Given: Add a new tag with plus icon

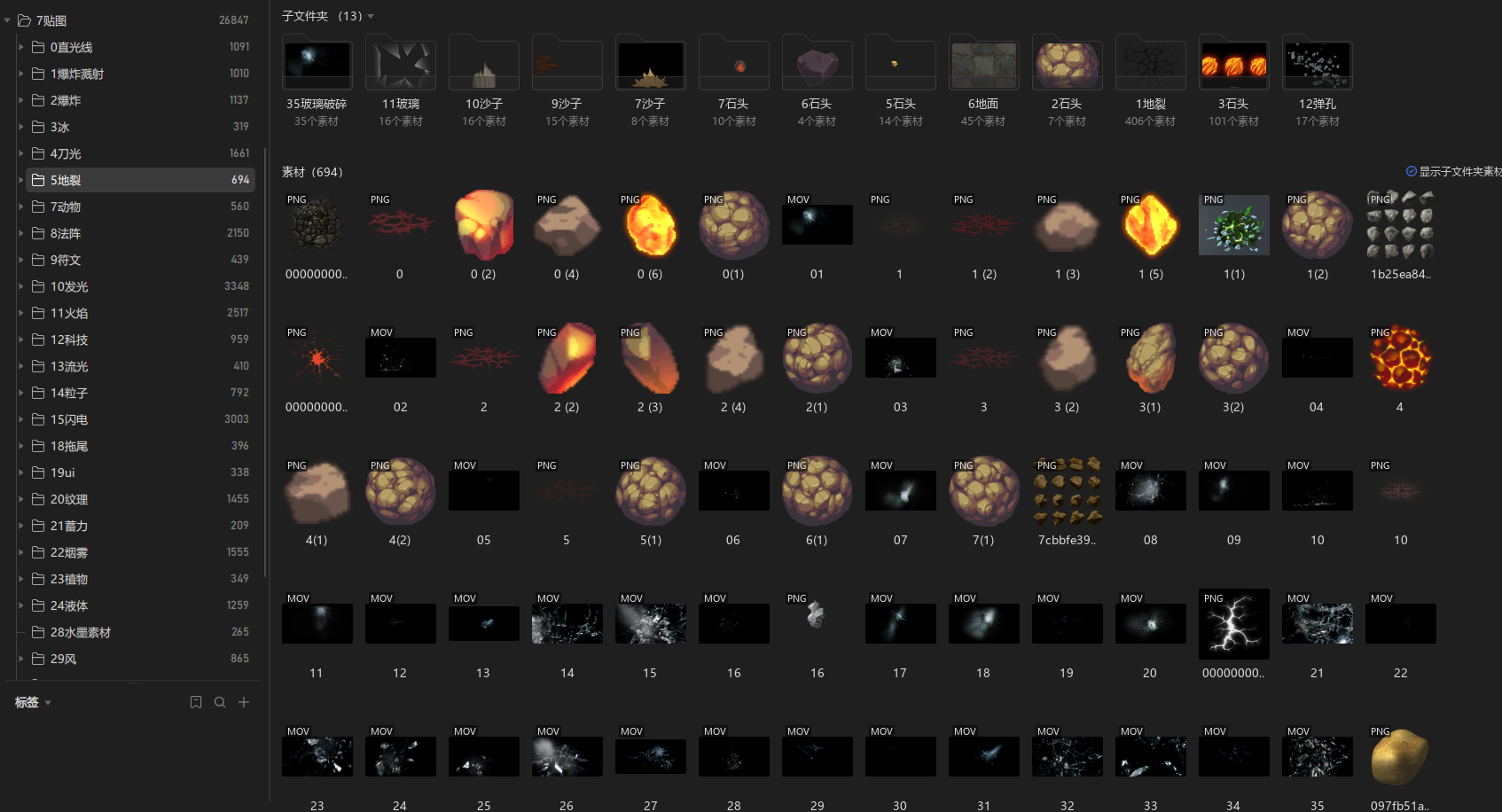Looking at the screenshot, I should [x=244, y=702].
